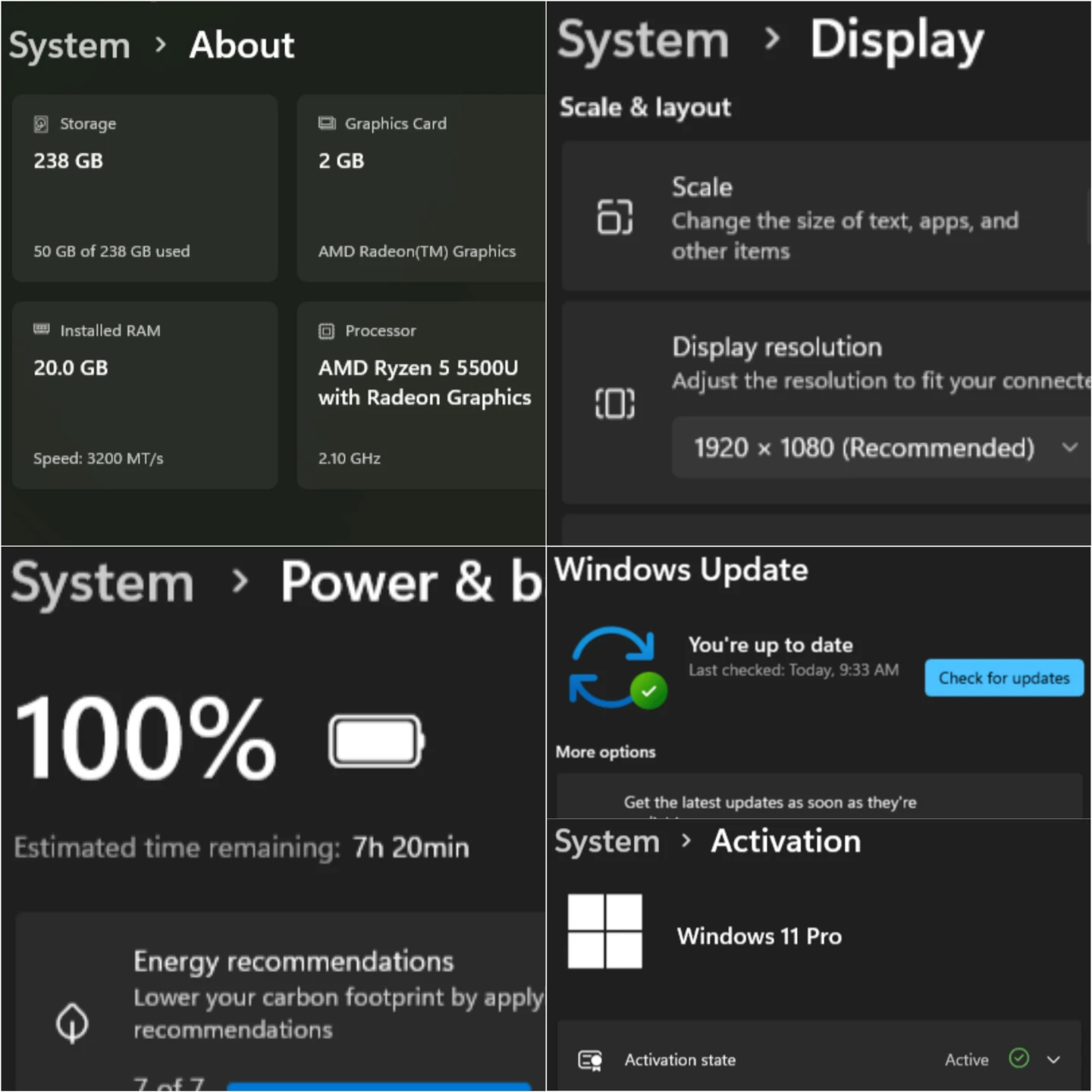Screen dimensions: 1092x1092
Task: Click the More options label
Action: [x=606, y=752]
